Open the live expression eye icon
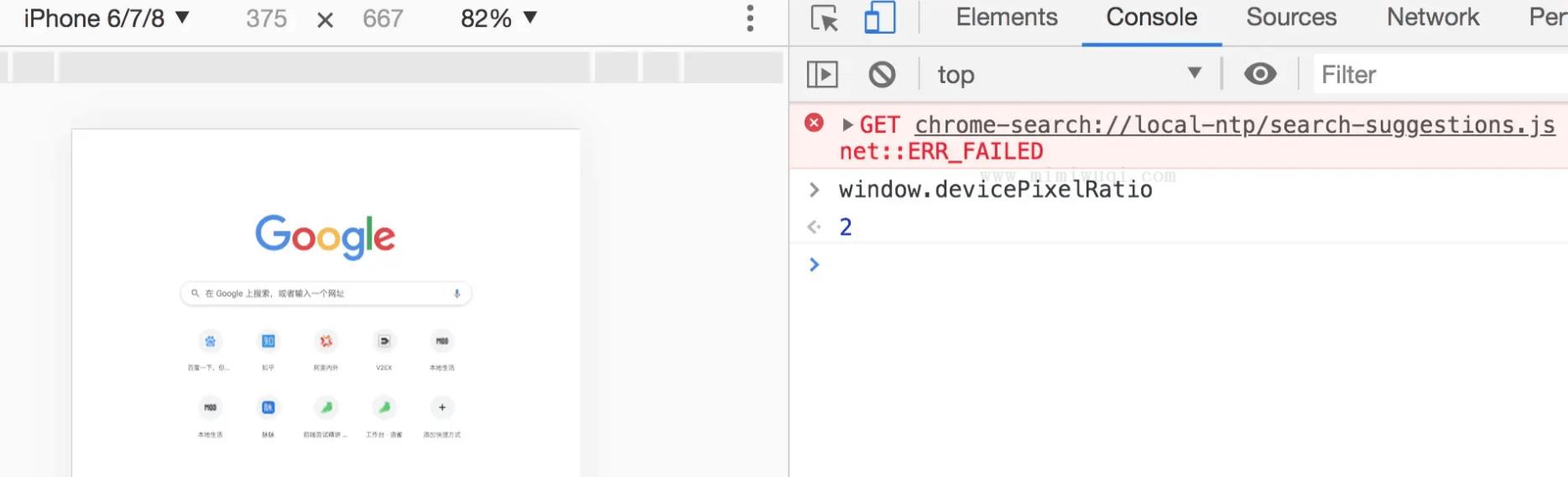The height and width of the screenshot is (477, 1568). click(x=1260, y=74)
